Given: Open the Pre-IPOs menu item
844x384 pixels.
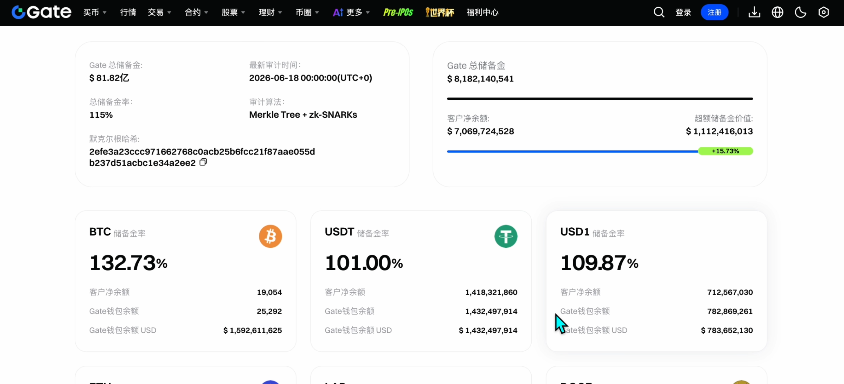Looking at the screenshot, I should point(398,12).
